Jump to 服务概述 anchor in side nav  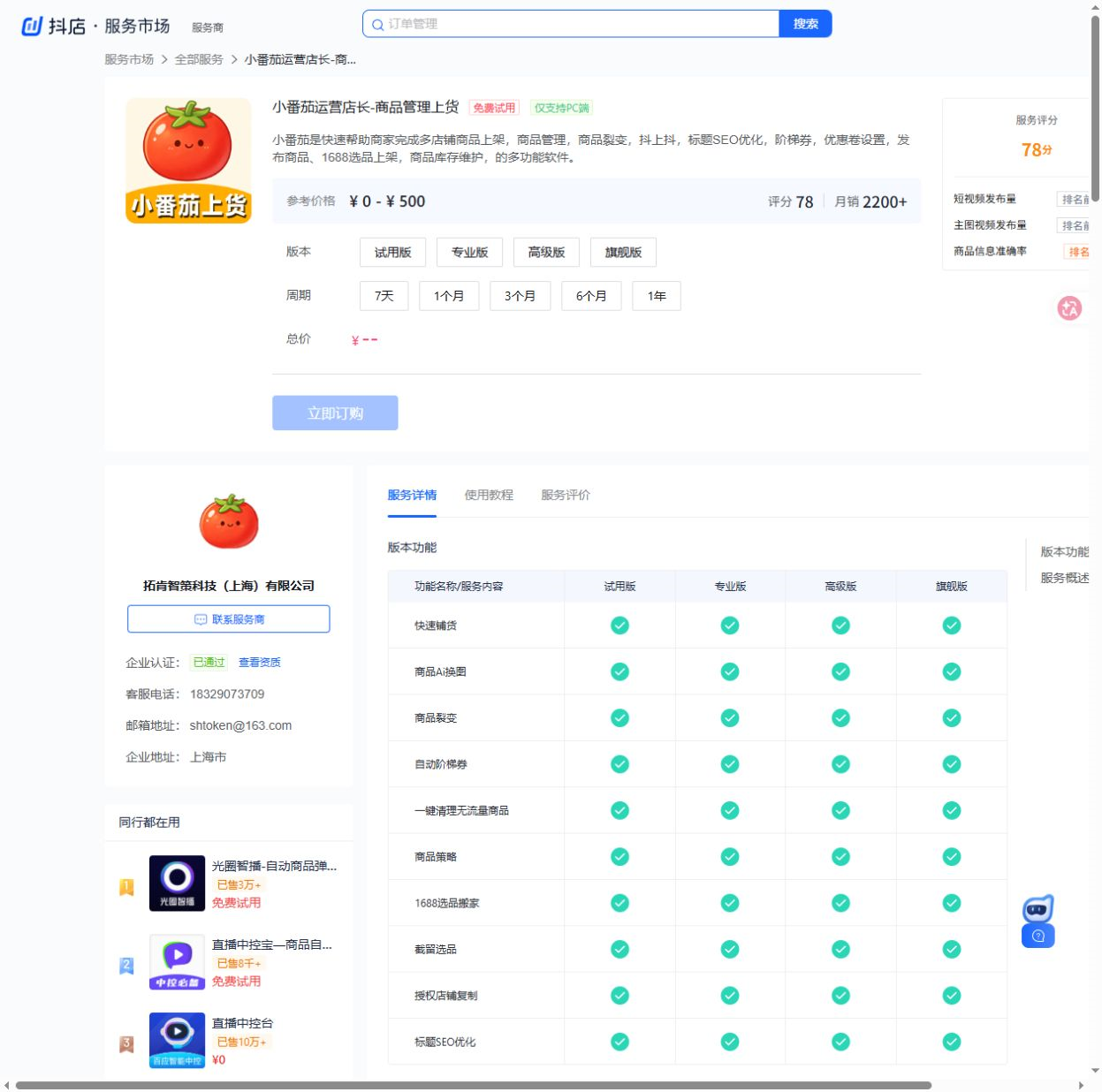[x=1065, y=578]
